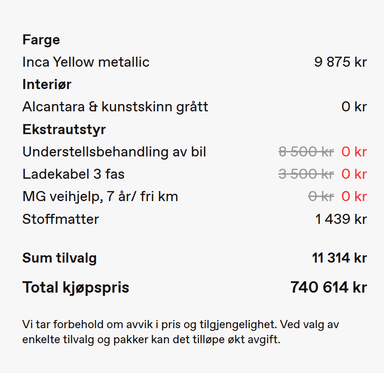The width and height of the screenshot is (384, 373).
Task: Select the Interiør section heading
Action: (x=47, y=84)
